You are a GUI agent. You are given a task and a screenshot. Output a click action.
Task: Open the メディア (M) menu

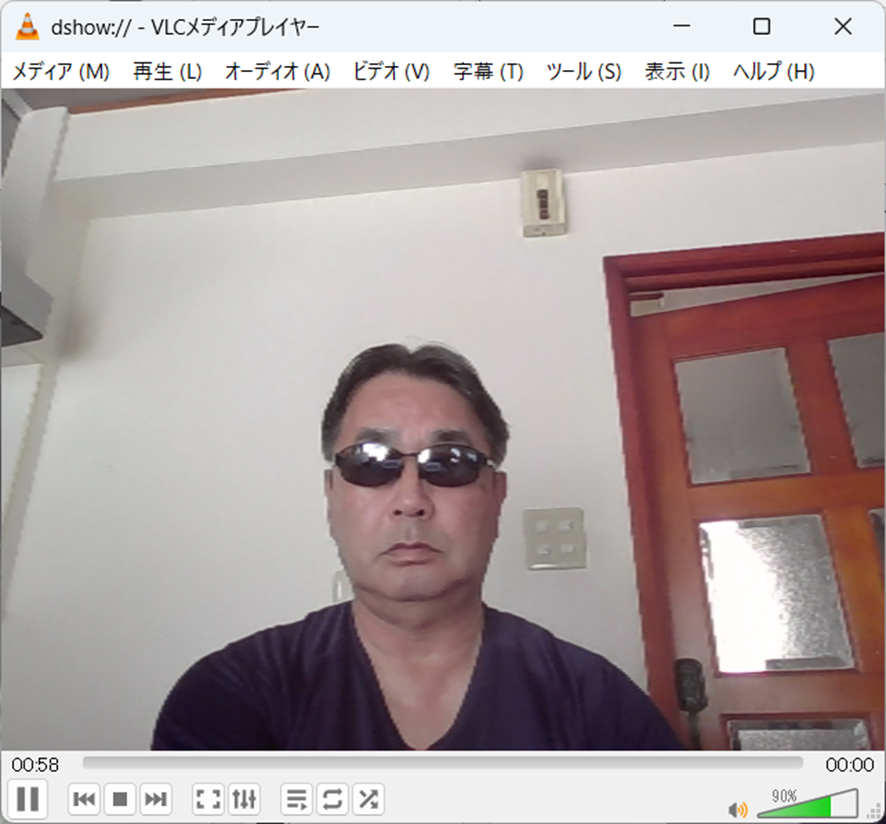[x=61, y=71]
